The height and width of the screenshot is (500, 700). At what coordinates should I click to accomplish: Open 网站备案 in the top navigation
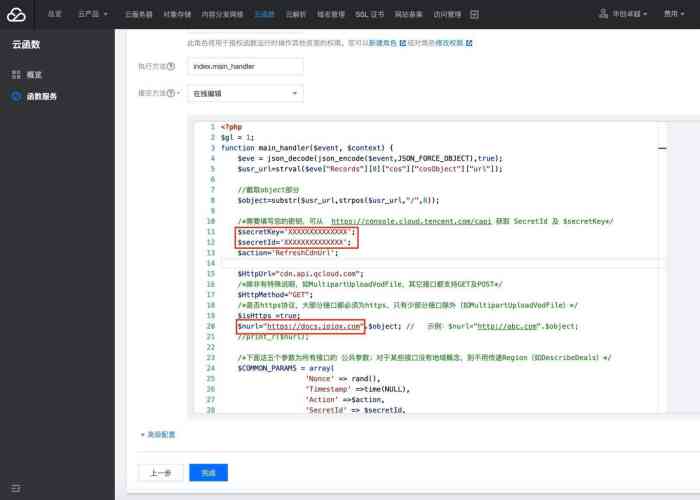coord(408,14)
